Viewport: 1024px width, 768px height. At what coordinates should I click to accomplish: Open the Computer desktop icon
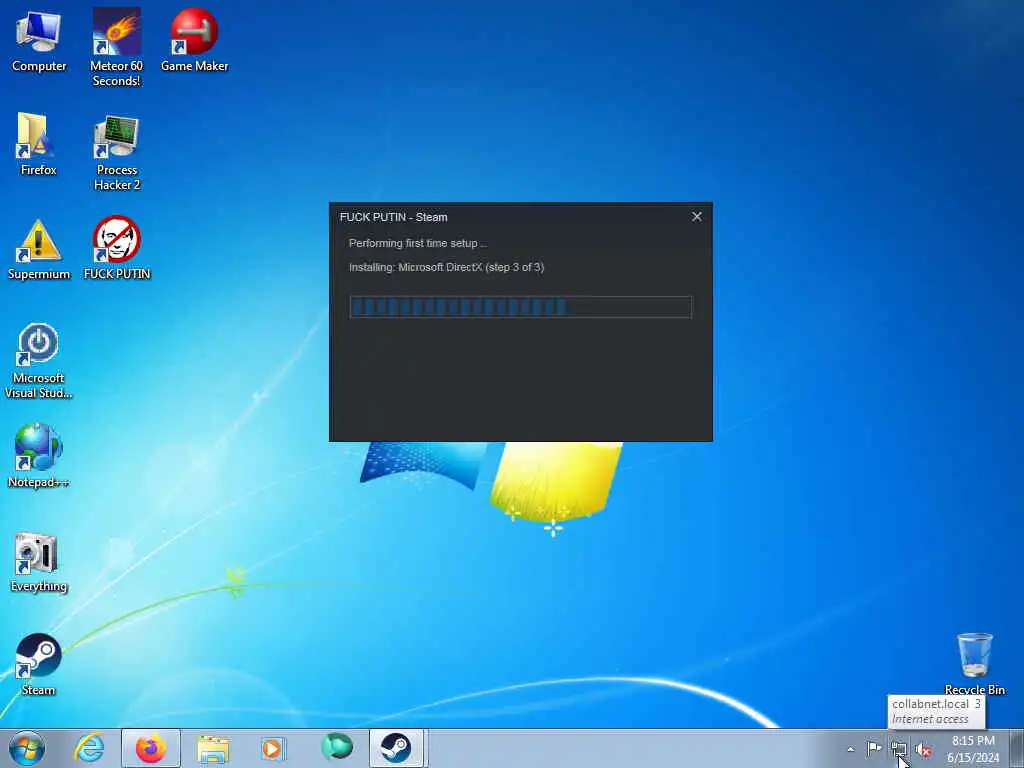click(39, 40)
